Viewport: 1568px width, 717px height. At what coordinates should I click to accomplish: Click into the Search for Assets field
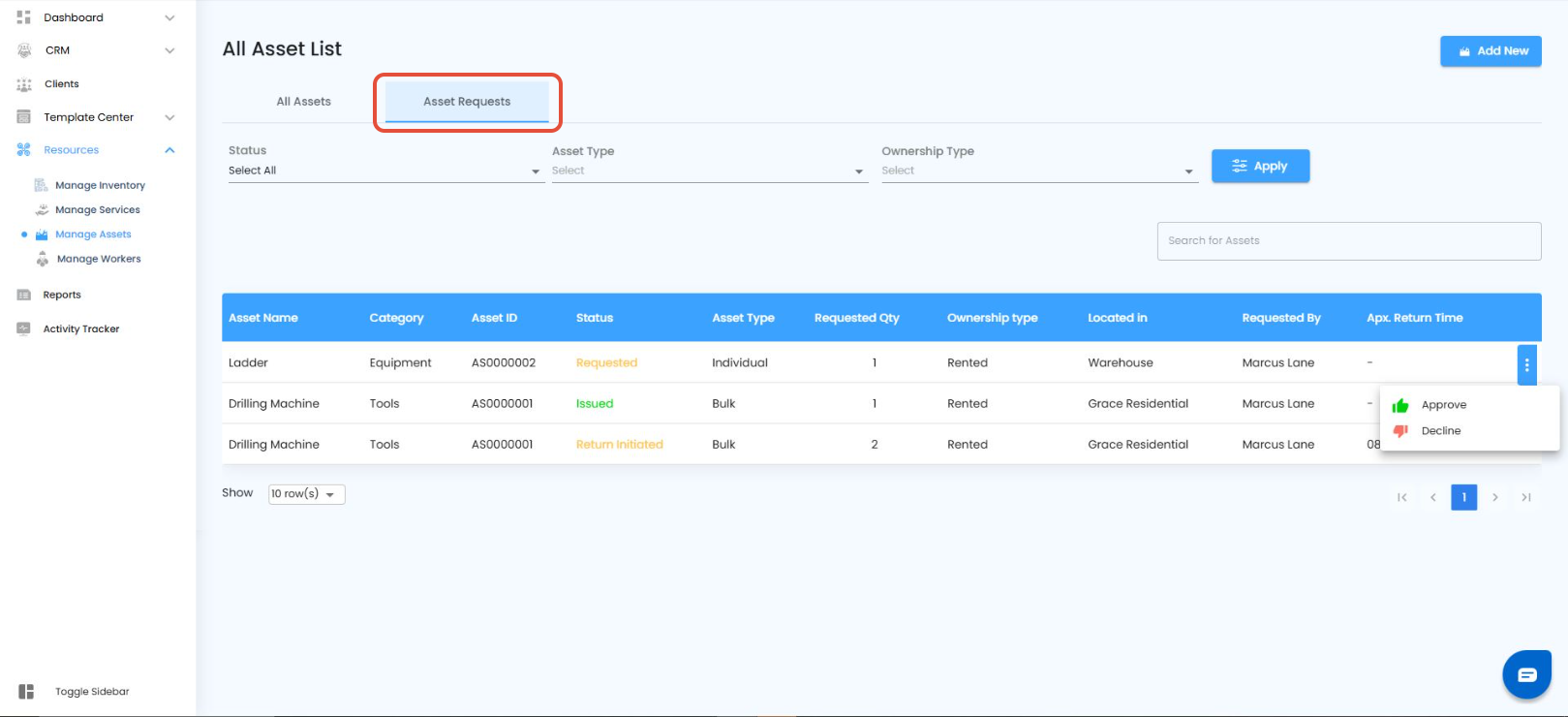coord(1348,241)
